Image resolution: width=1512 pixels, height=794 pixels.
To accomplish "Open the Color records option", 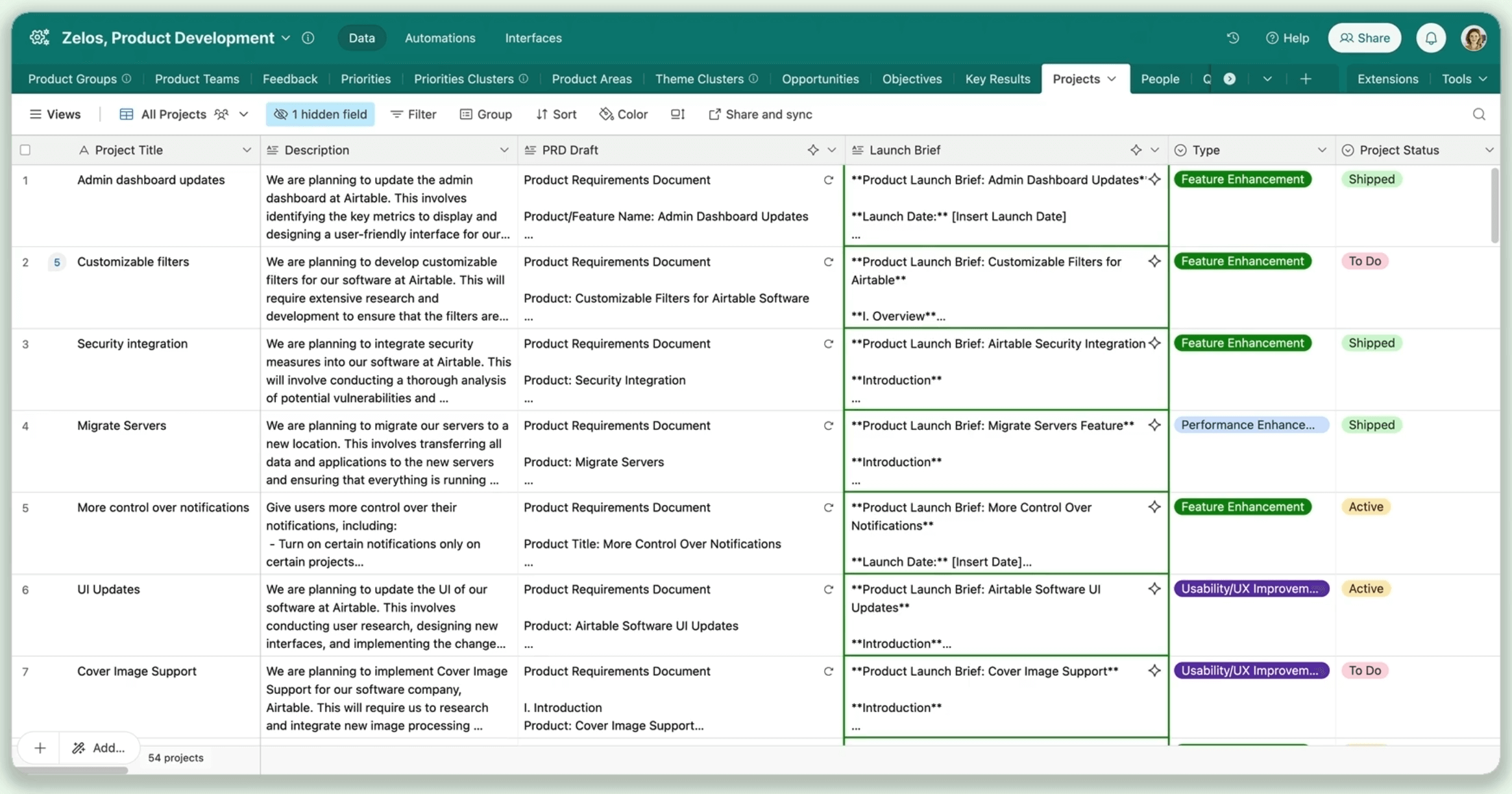I will click(x=623, y=114).
